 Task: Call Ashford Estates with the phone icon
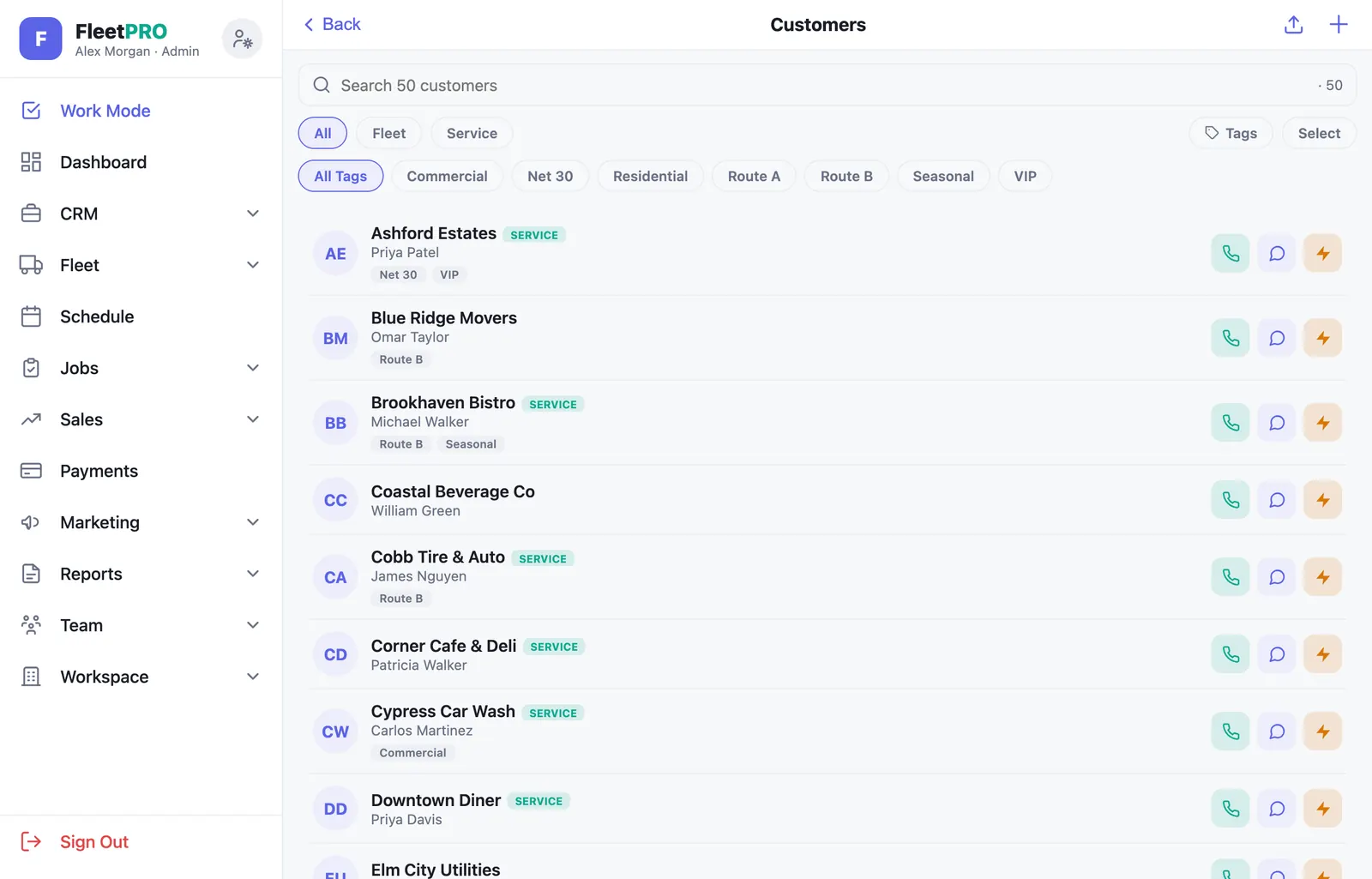coord(1230,253)
